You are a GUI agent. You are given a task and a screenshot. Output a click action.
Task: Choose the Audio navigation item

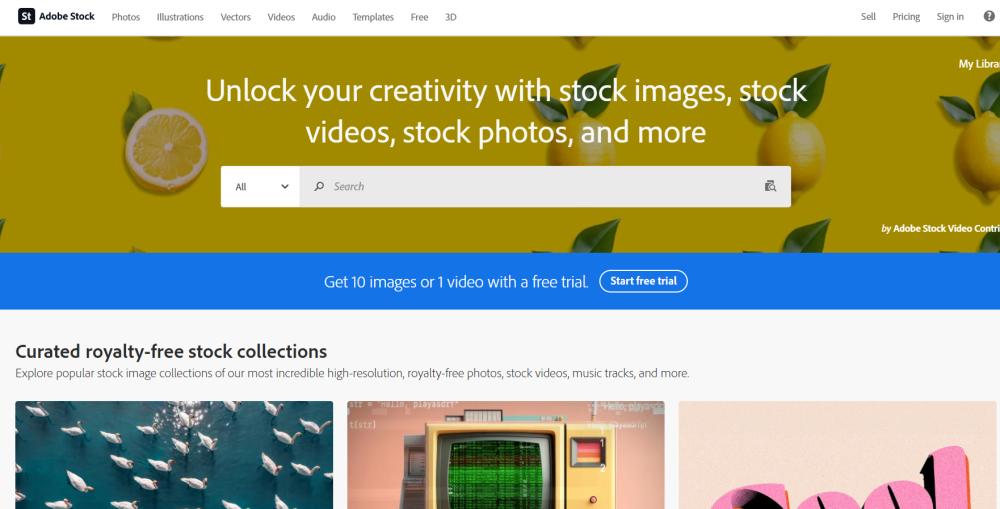point(323,17)
